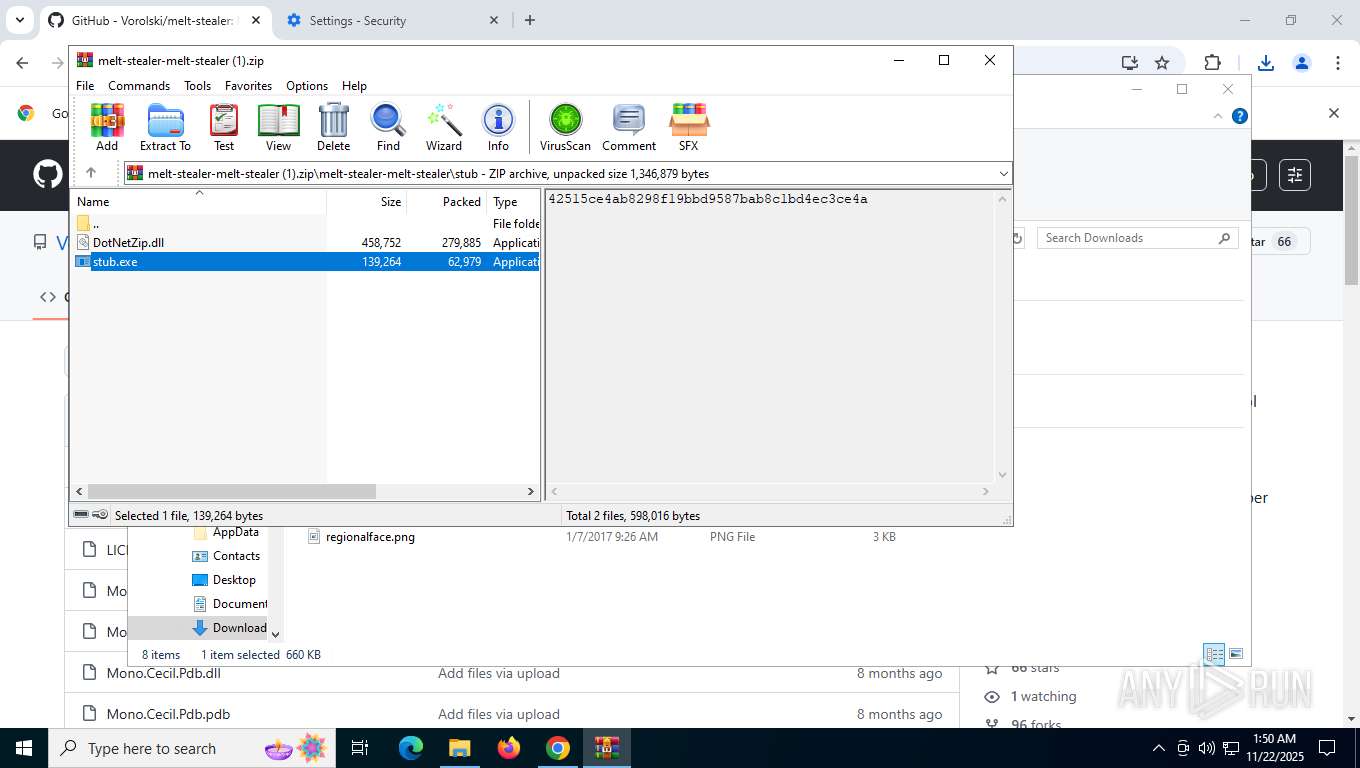Click the Add toolbar icon in WinRAR
1360x768 pixels.
click(x=107, y=127)
